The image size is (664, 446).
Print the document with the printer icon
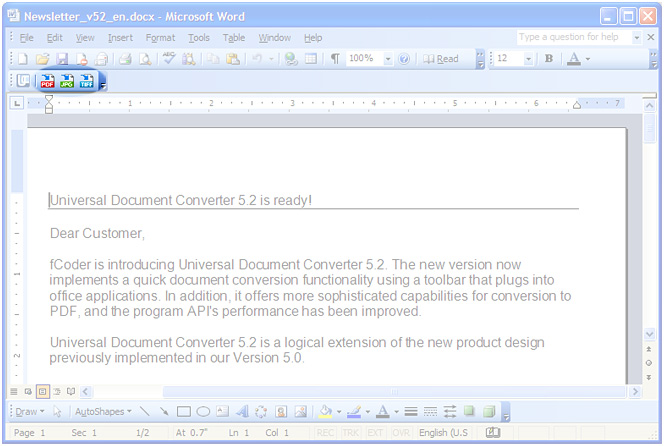(x=125, y=59)
